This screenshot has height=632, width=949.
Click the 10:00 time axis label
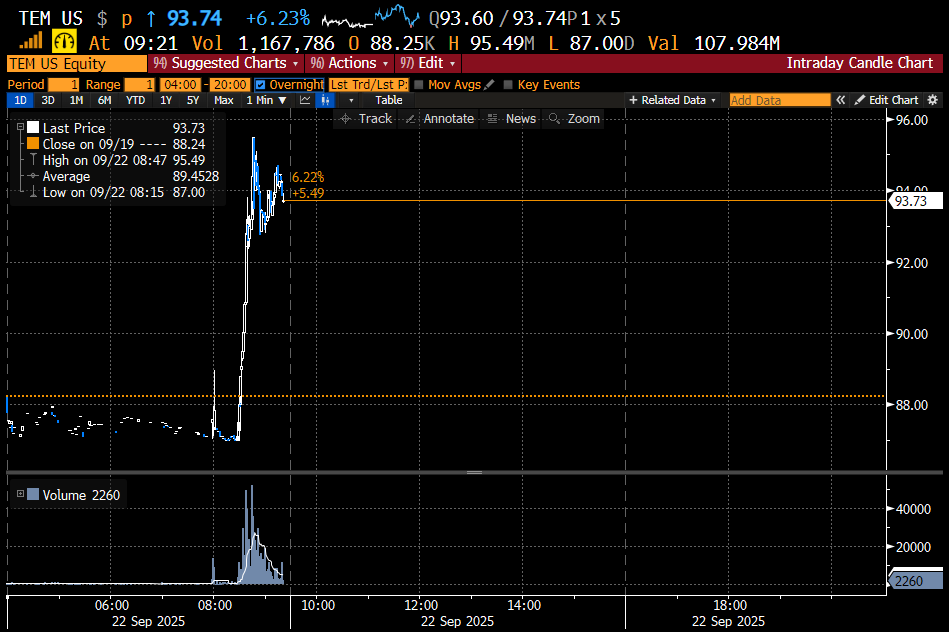[318, 605]
